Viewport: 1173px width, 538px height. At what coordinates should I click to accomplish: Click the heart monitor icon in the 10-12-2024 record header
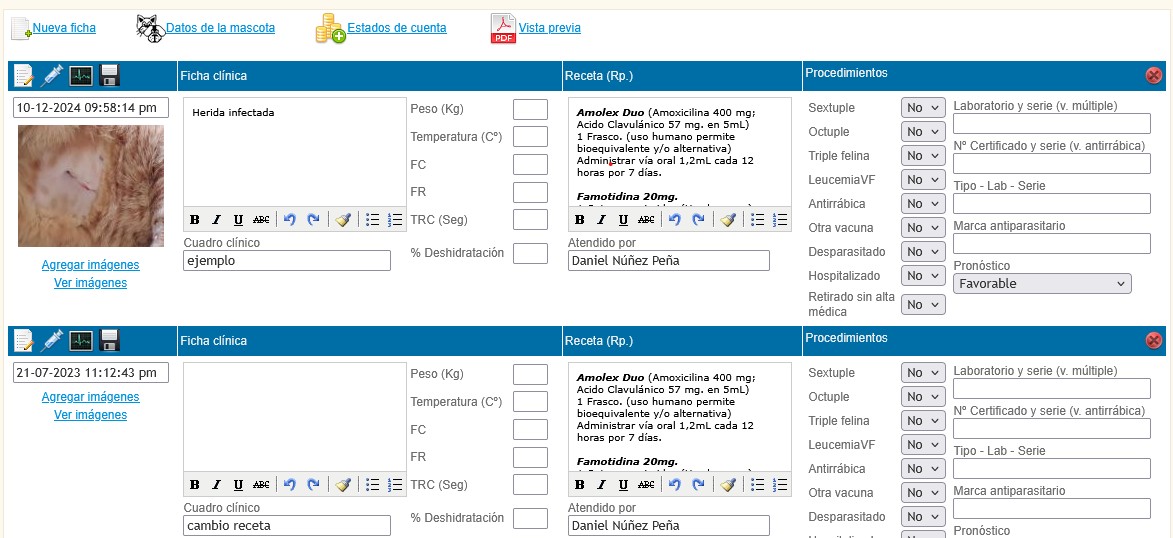click(81, 76)
